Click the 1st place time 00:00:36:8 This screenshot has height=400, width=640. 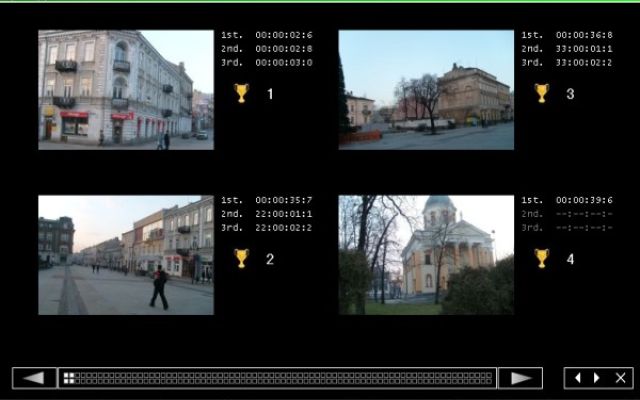coord(583,35)
